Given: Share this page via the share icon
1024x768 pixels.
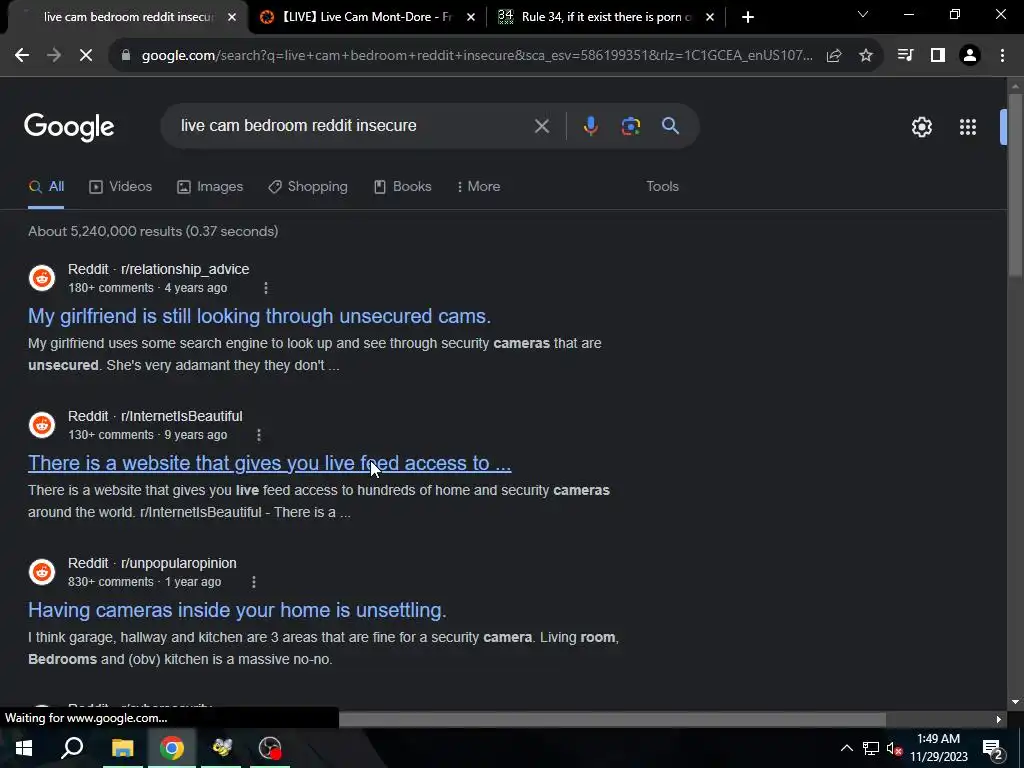Looking at the screenshot, I should (x=834, y=56).
